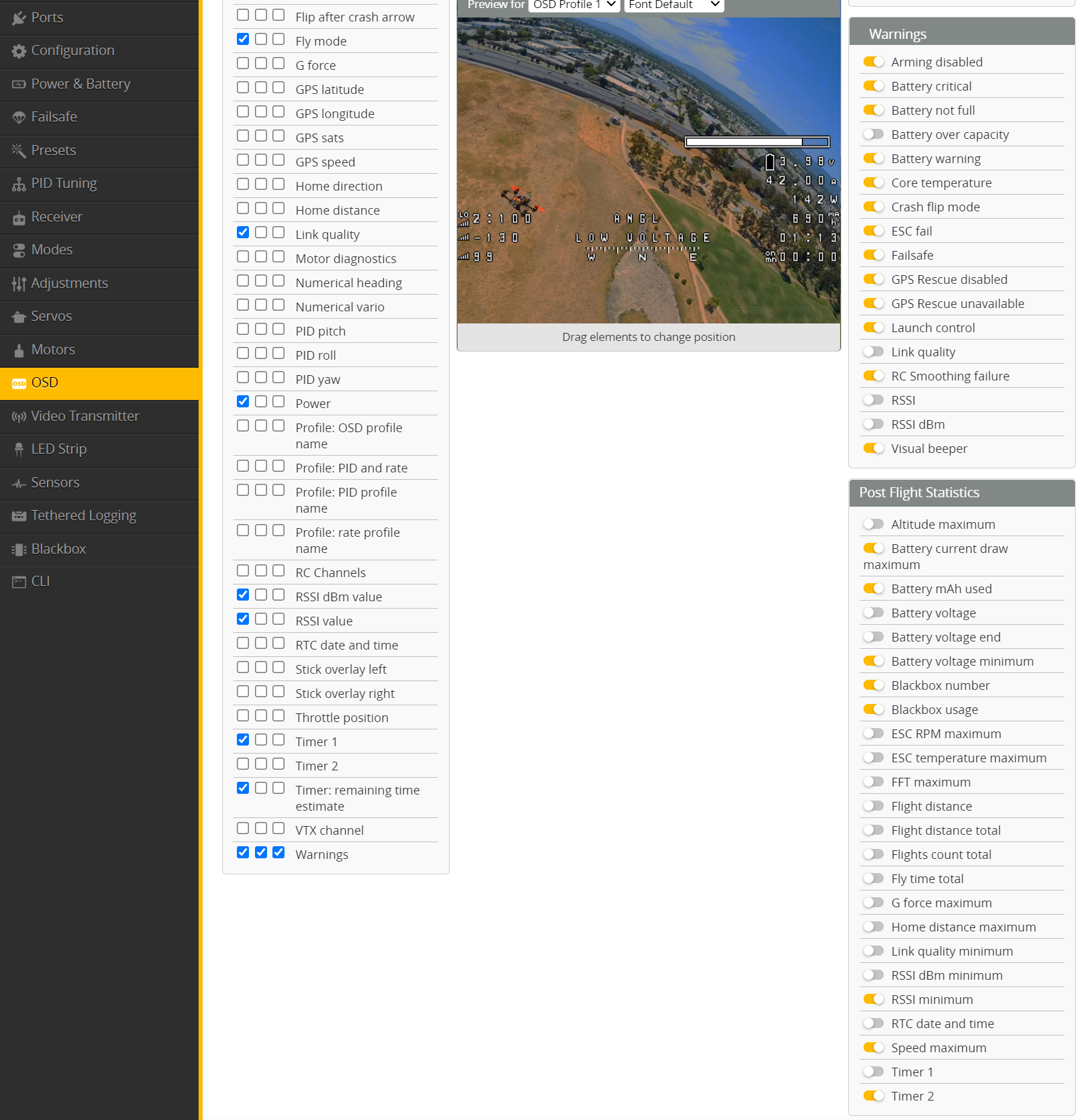Click the Motors icon in sidebar
The height and width of the screenshot is (1120, 1081).
tap(19, 350)
